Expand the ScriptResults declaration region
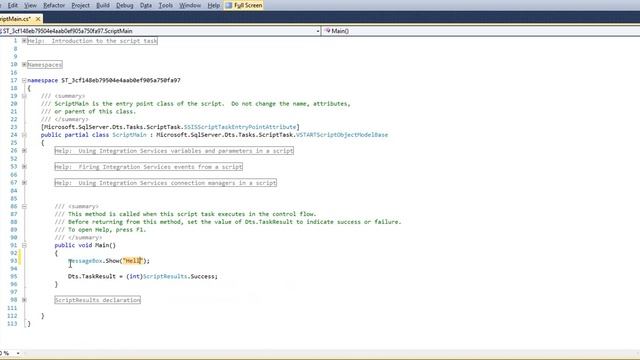This screenshot has width=640, height=360. (24, 300)
